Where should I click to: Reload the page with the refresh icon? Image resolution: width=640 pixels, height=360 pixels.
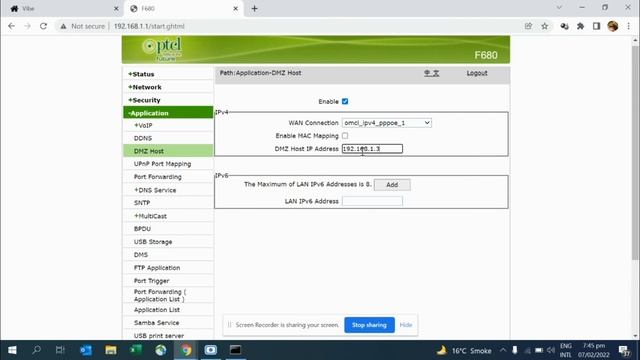coord(43,26)
